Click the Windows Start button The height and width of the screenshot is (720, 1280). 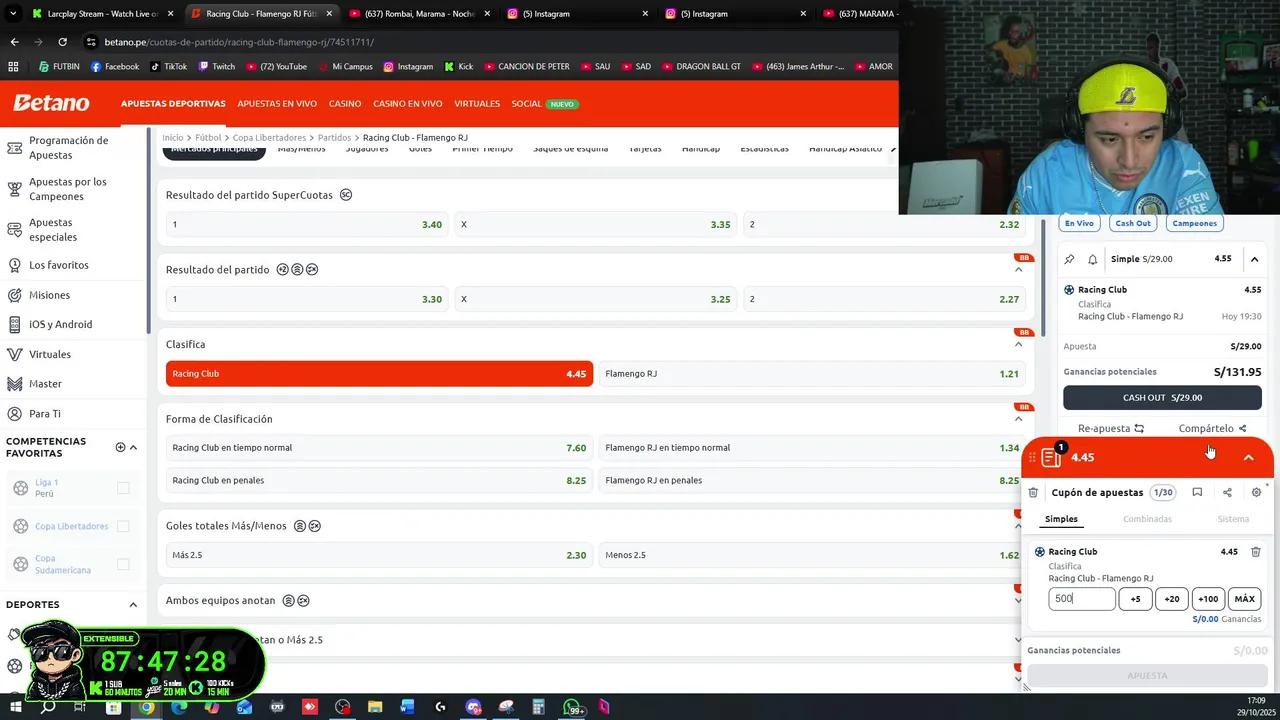pos(14,707)
